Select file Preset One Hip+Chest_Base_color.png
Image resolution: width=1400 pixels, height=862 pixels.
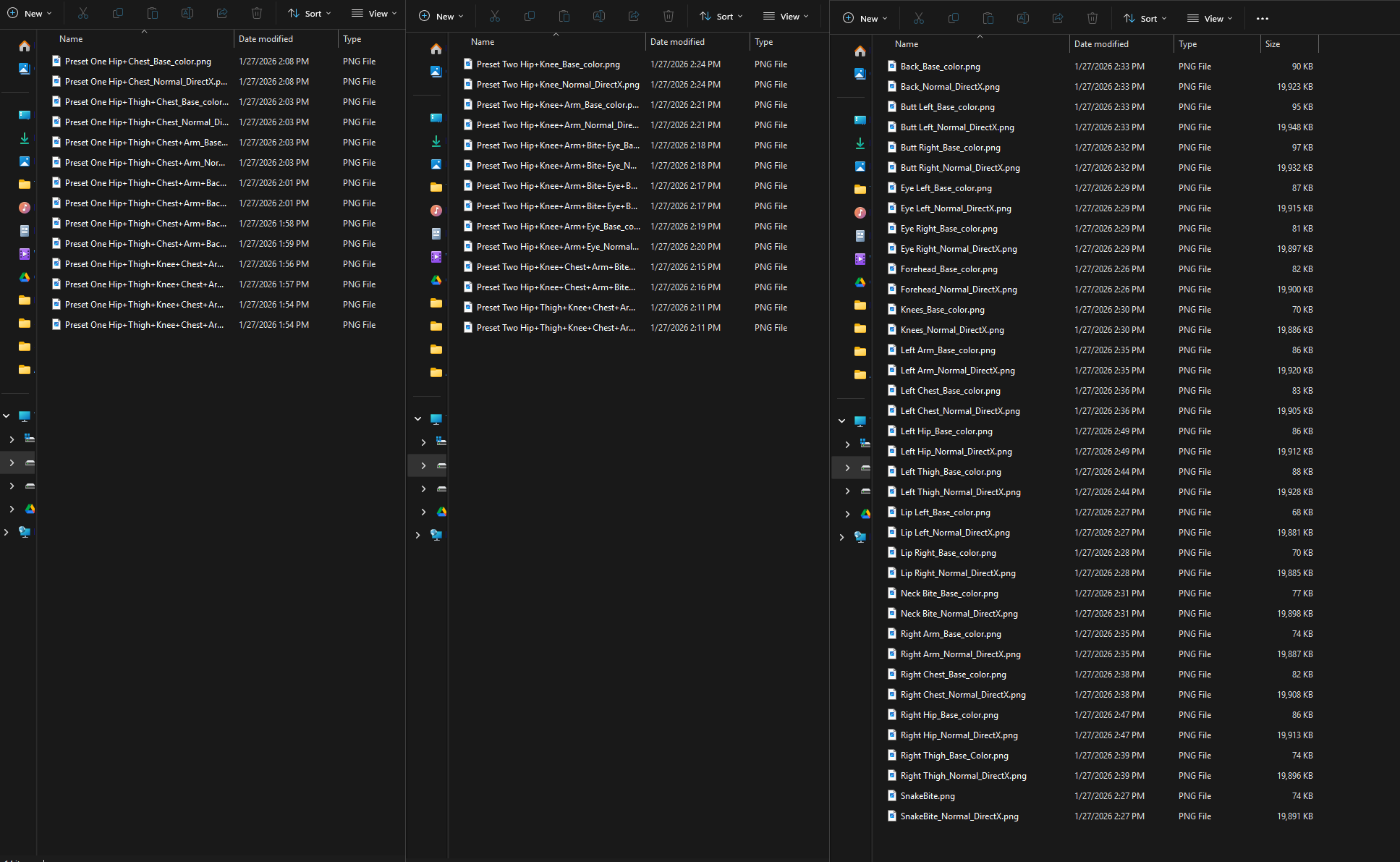(x=138, y=62)
